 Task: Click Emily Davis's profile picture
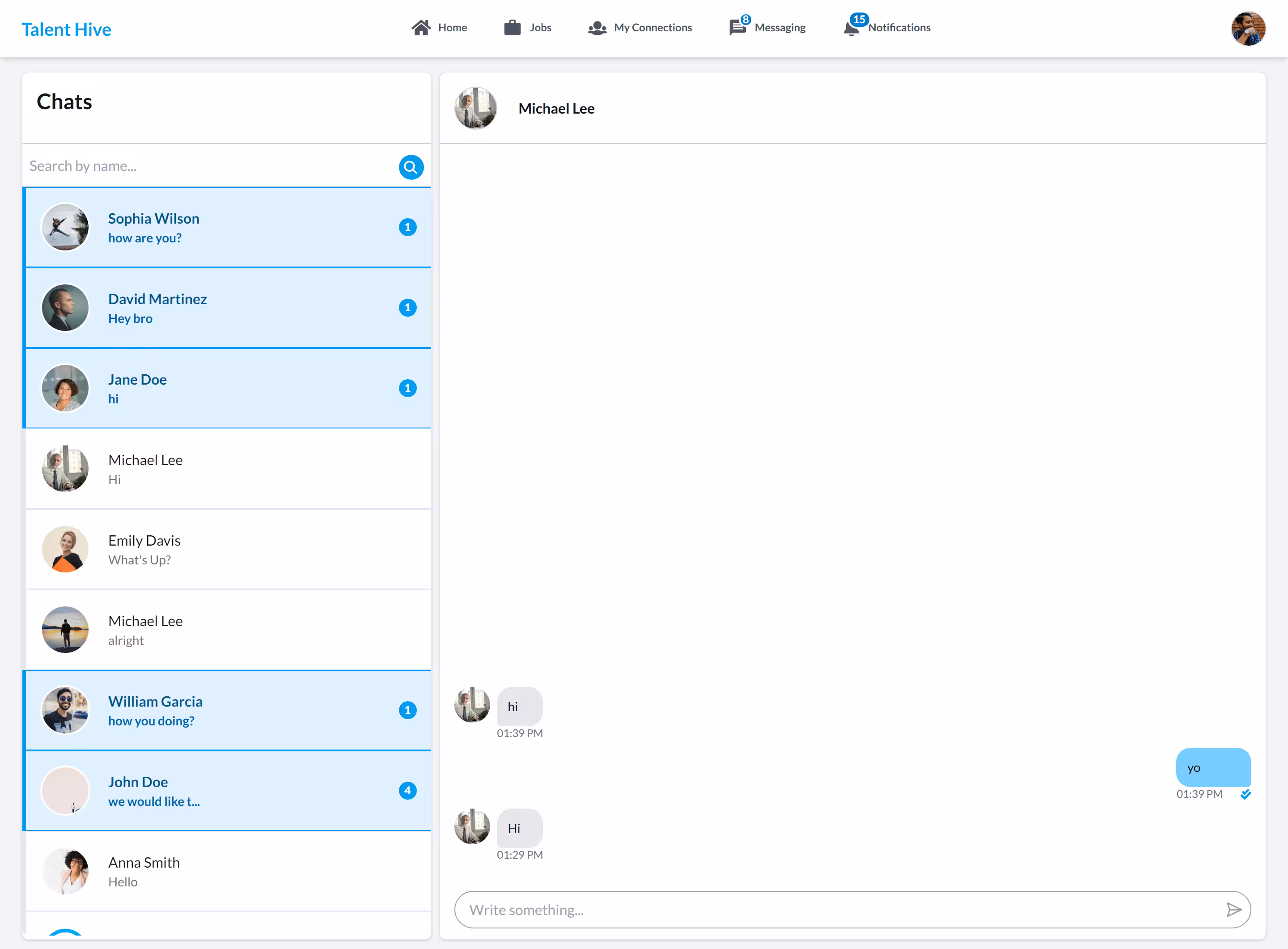[65, 549]
